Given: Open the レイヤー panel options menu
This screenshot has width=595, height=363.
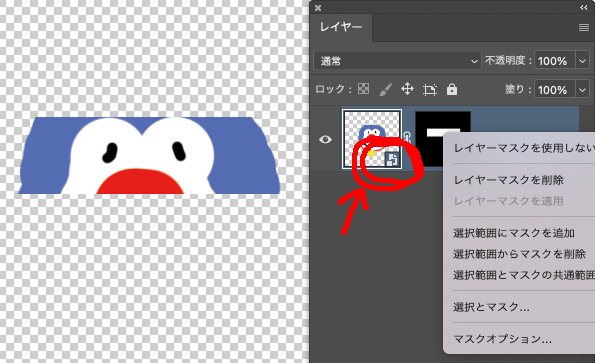Looking at the screenshot, I should 584,28.
